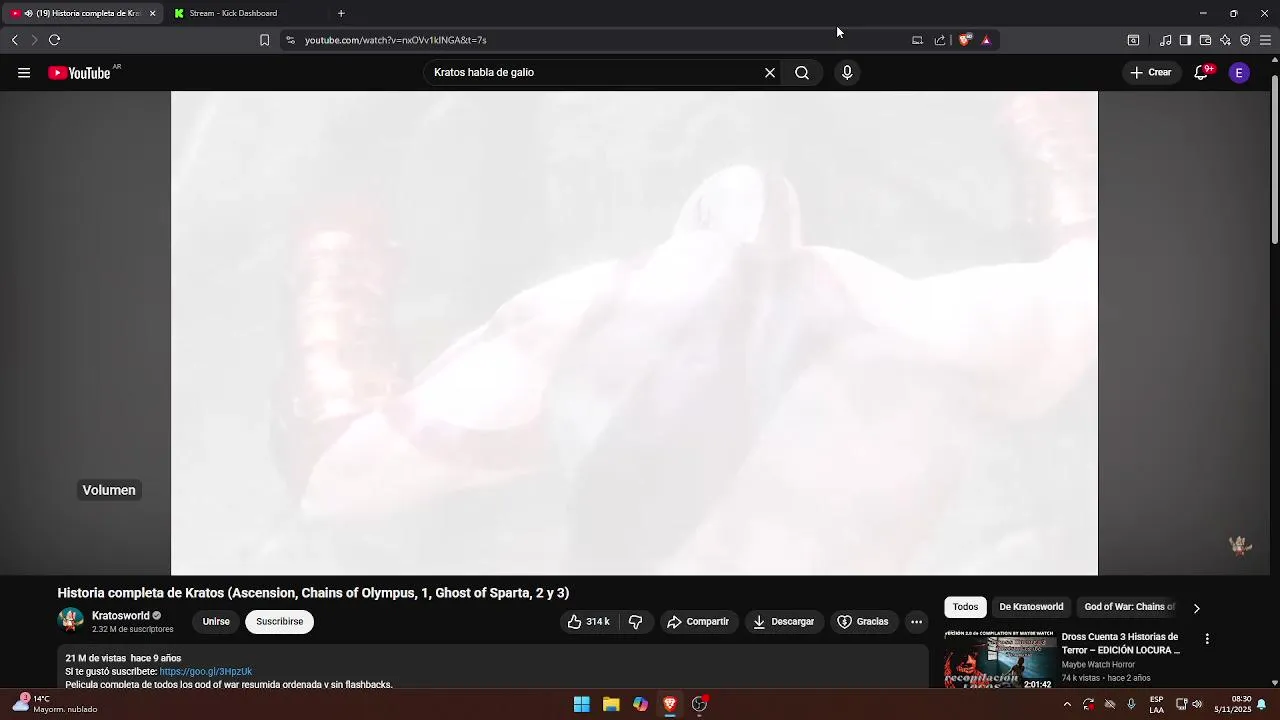
Task: Click the Gracias button
Action: [862, 621]
